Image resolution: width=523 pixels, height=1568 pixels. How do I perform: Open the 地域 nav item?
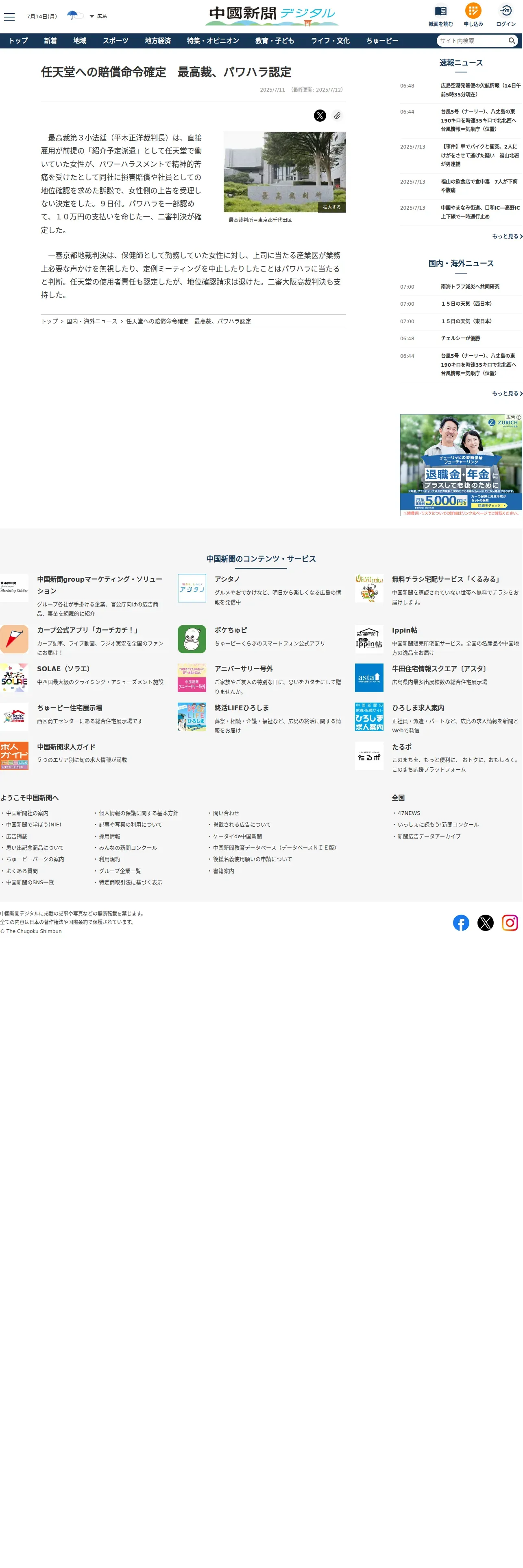[80, 41]
